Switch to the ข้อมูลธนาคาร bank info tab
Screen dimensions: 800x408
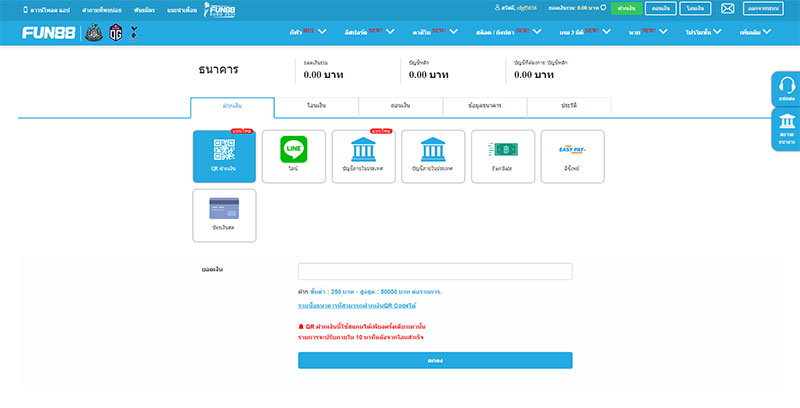pos(484,105)
